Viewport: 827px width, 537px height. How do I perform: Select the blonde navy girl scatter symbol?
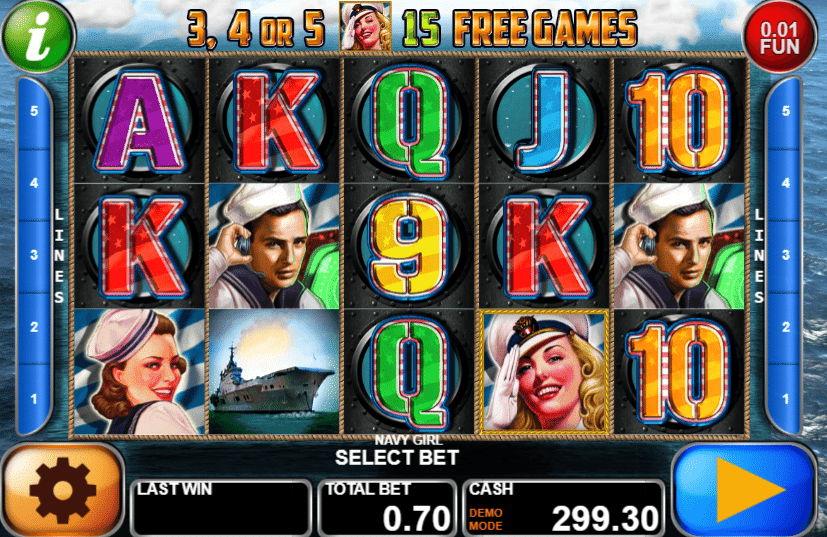tap(545, 372)
